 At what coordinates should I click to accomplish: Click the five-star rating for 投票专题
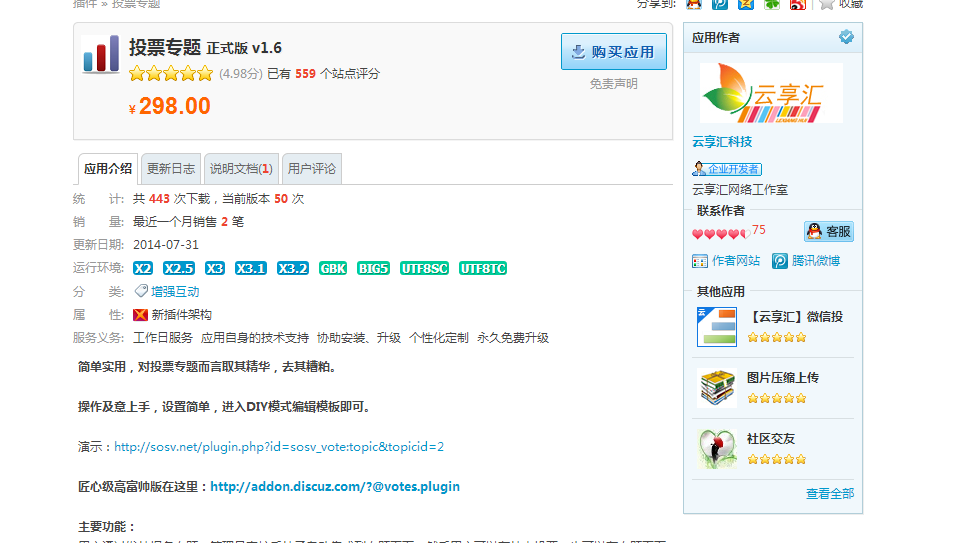tap(171, 74)
